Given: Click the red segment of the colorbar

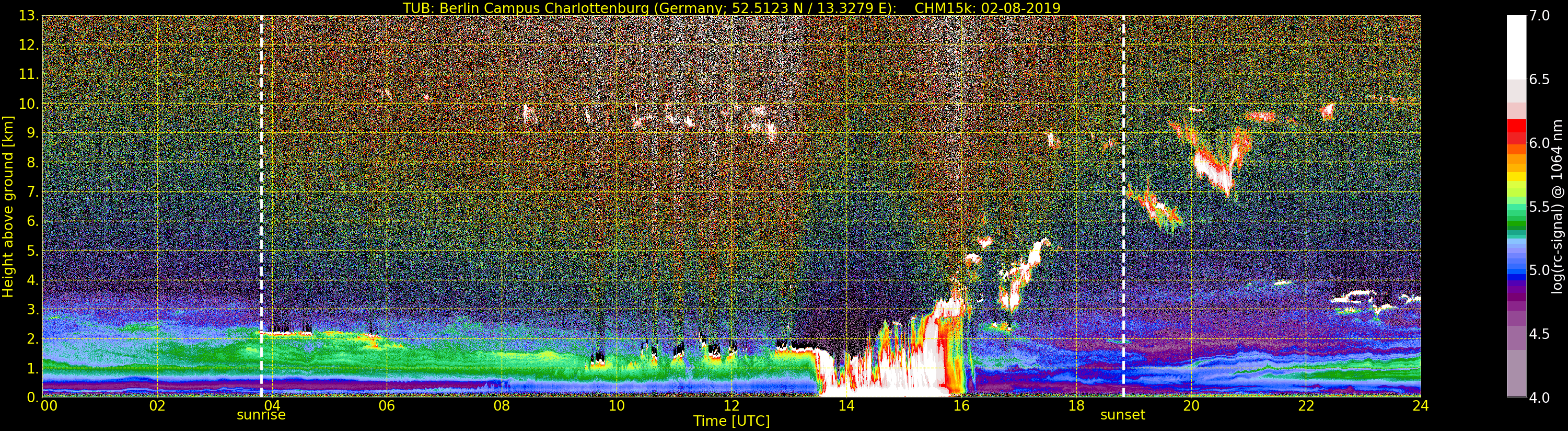Looking at the screenshot, I should [x=1516, y=126].
